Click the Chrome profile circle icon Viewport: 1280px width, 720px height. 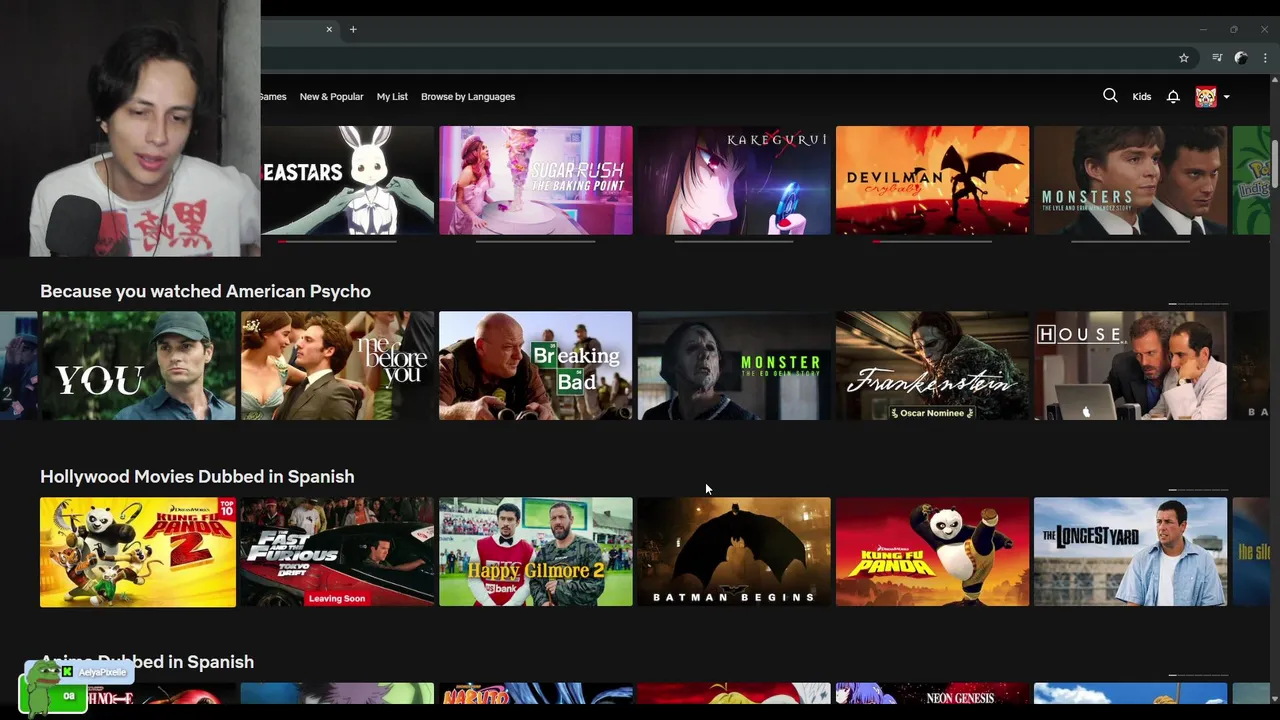[x=1241, y=58]
